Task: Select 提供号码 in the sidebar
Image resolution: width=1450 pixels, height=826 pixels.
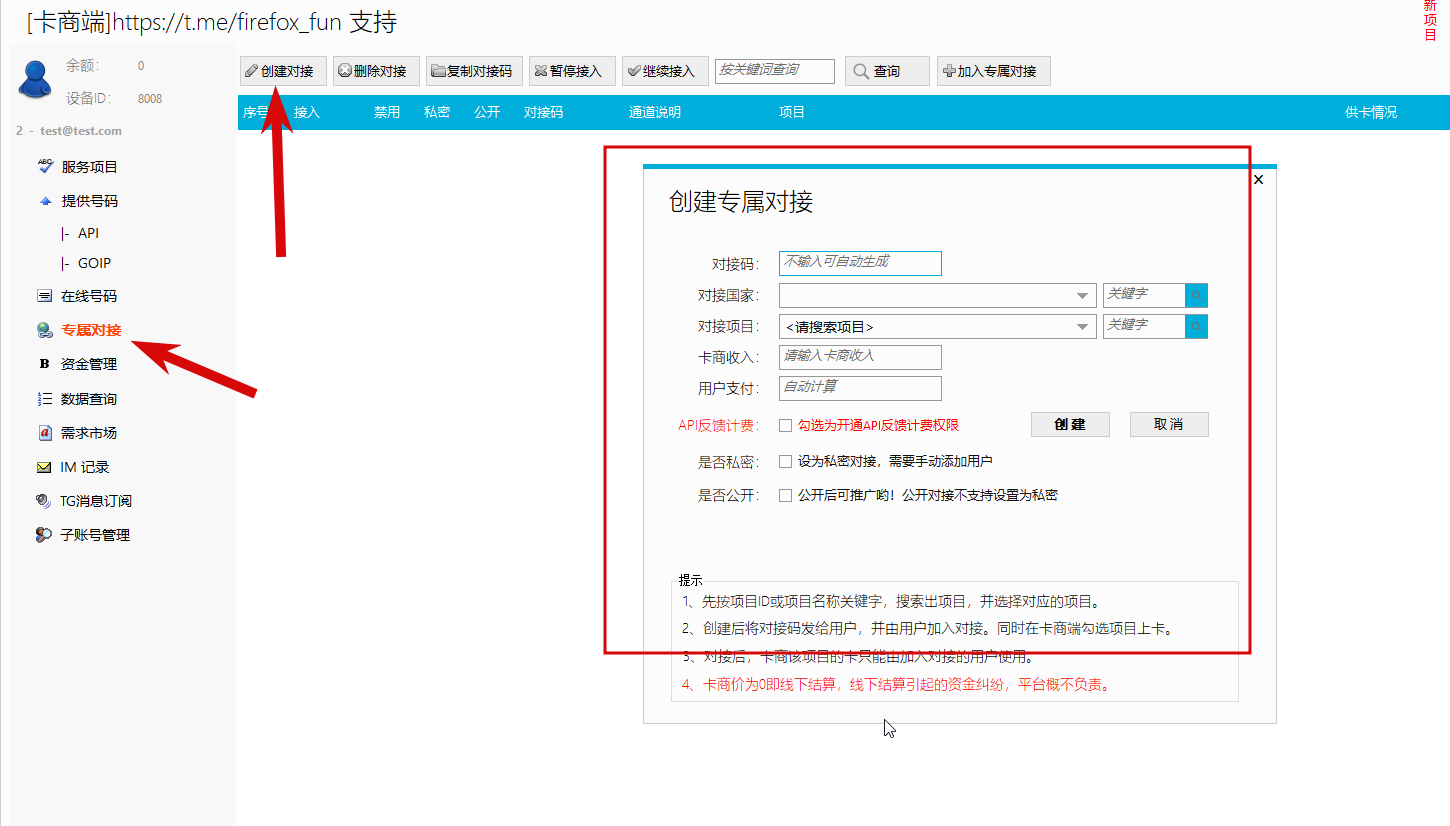Action: point(90,201)
